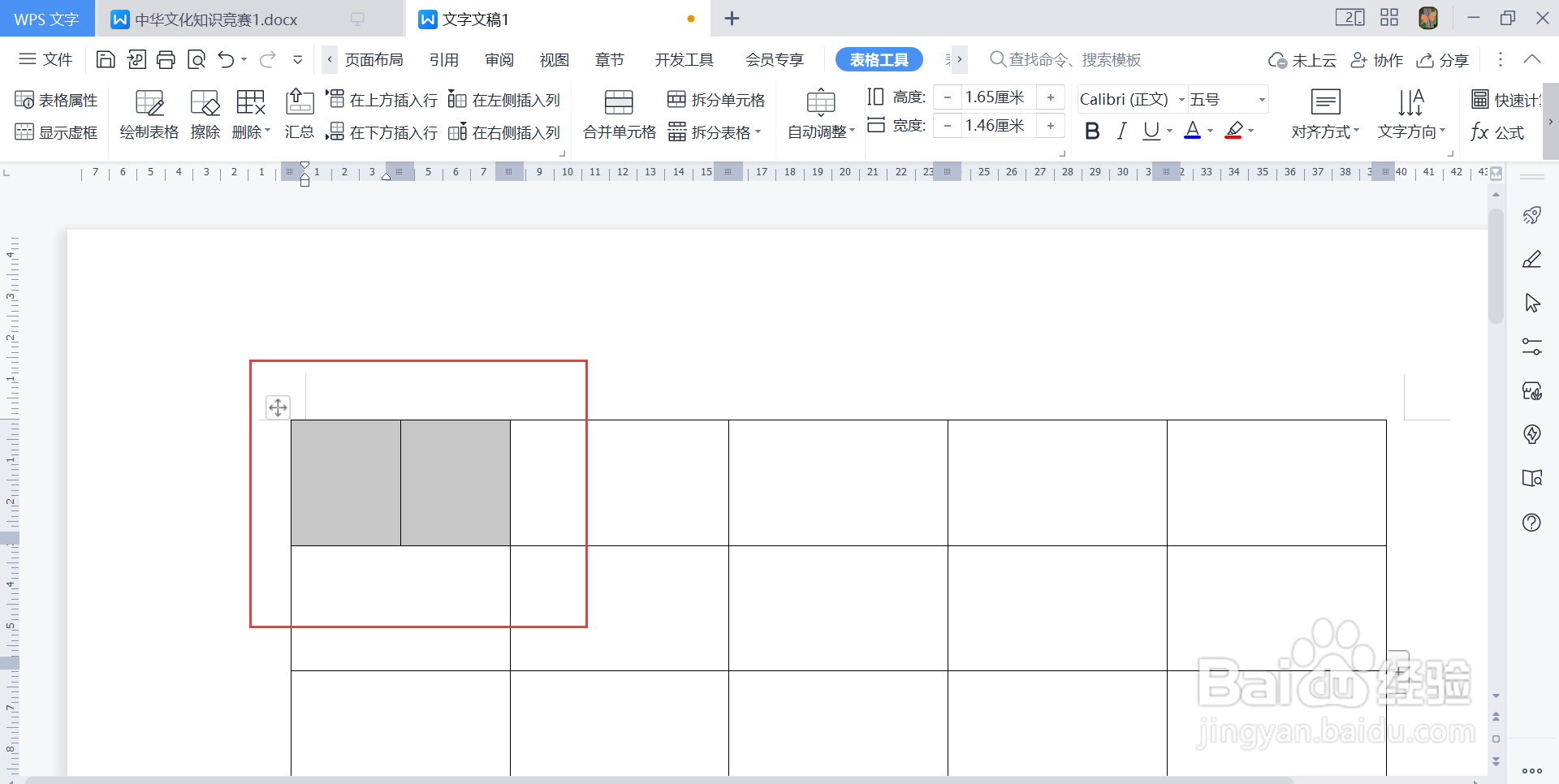1559x784 pixels.
Task: Apply the highlight shading color
Action: (1234, 131)
